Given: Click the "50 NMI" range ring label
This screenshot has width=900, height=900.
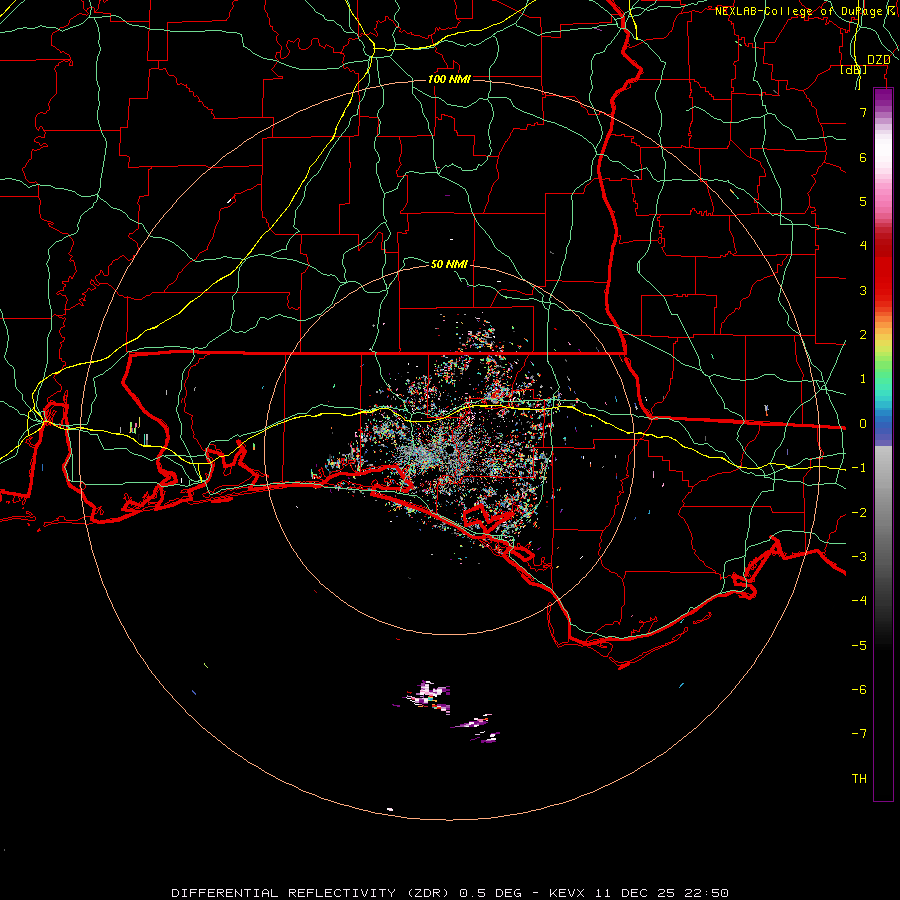Looking at the screenshot, I should (x=449, y=264).
